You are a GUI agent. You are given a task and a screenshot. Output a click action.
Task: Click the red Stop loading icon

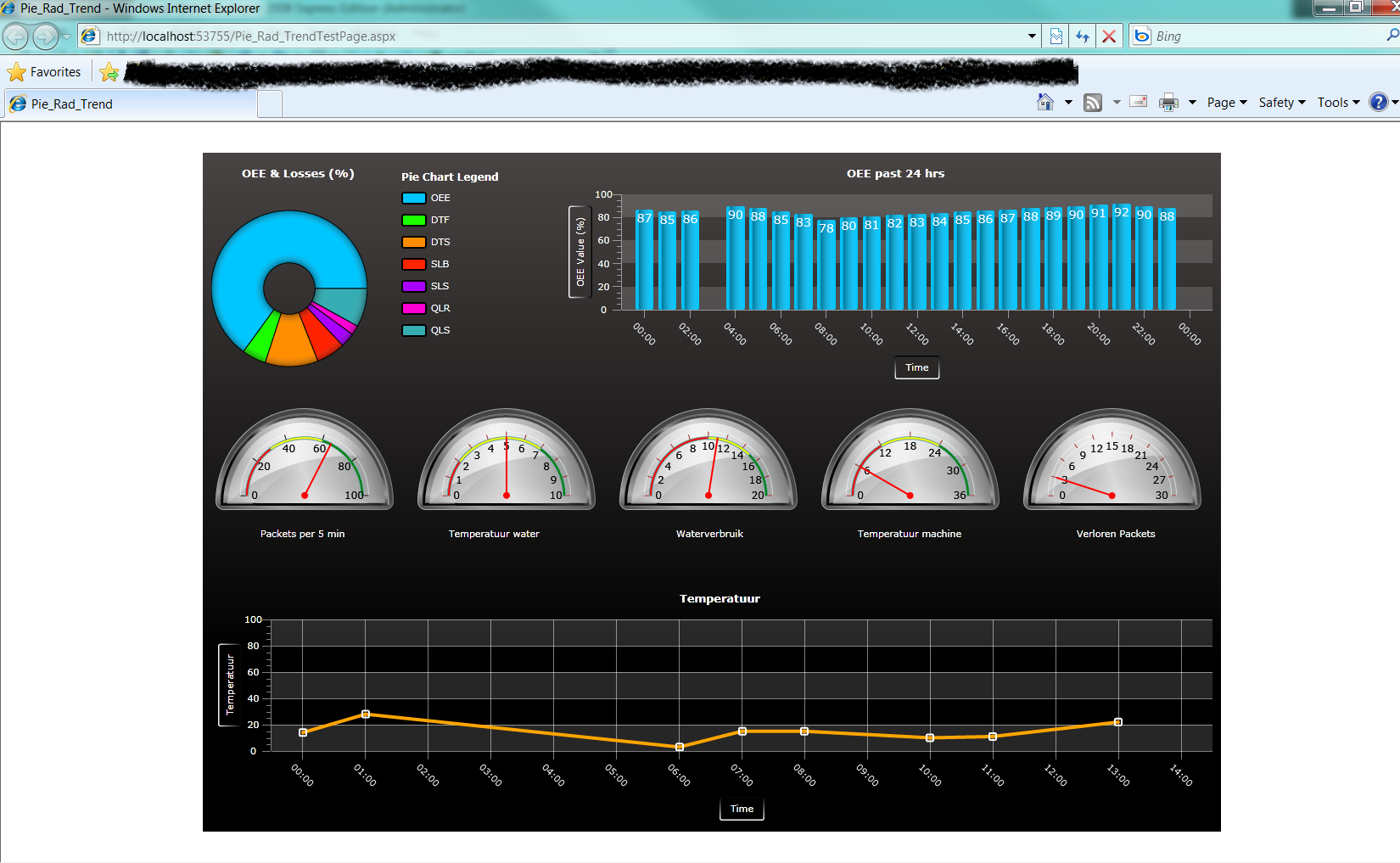point(1108,36)
